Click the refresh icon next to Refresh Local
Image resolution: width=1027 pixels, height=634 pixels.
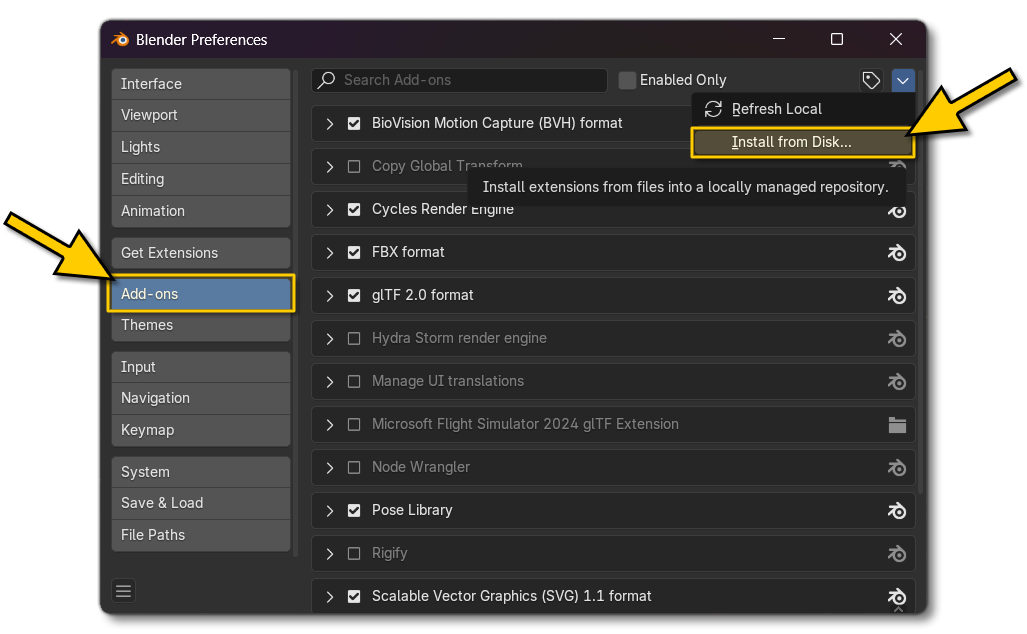(x=712, y=109)
